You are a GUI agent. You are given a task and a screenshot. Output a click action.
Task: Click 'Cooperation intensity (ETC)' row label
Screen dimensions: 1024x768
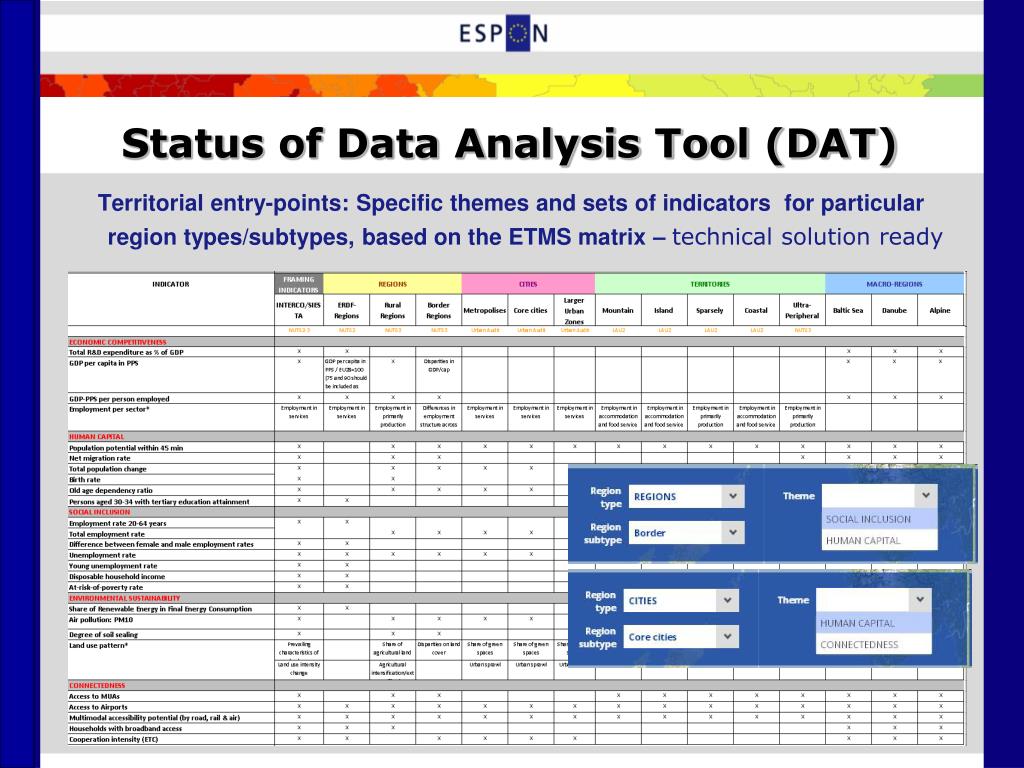114,739
